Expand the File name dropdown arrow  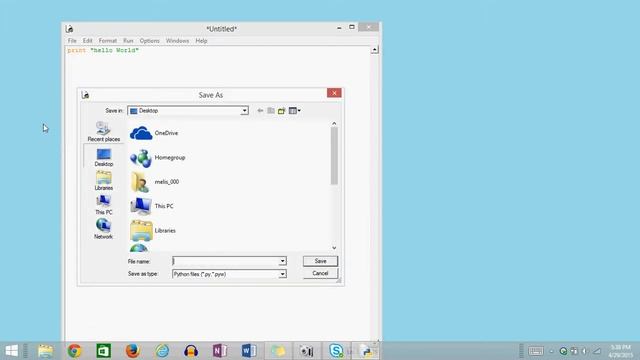pos(282,261)
